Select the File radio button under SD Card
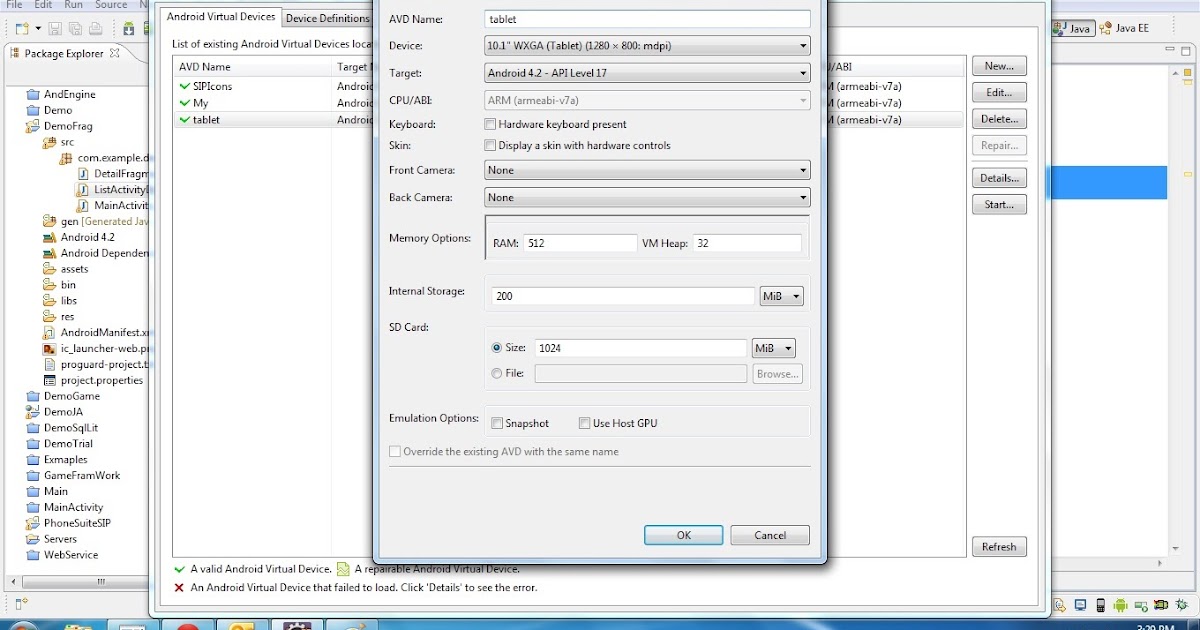 [x=496, y=373]
